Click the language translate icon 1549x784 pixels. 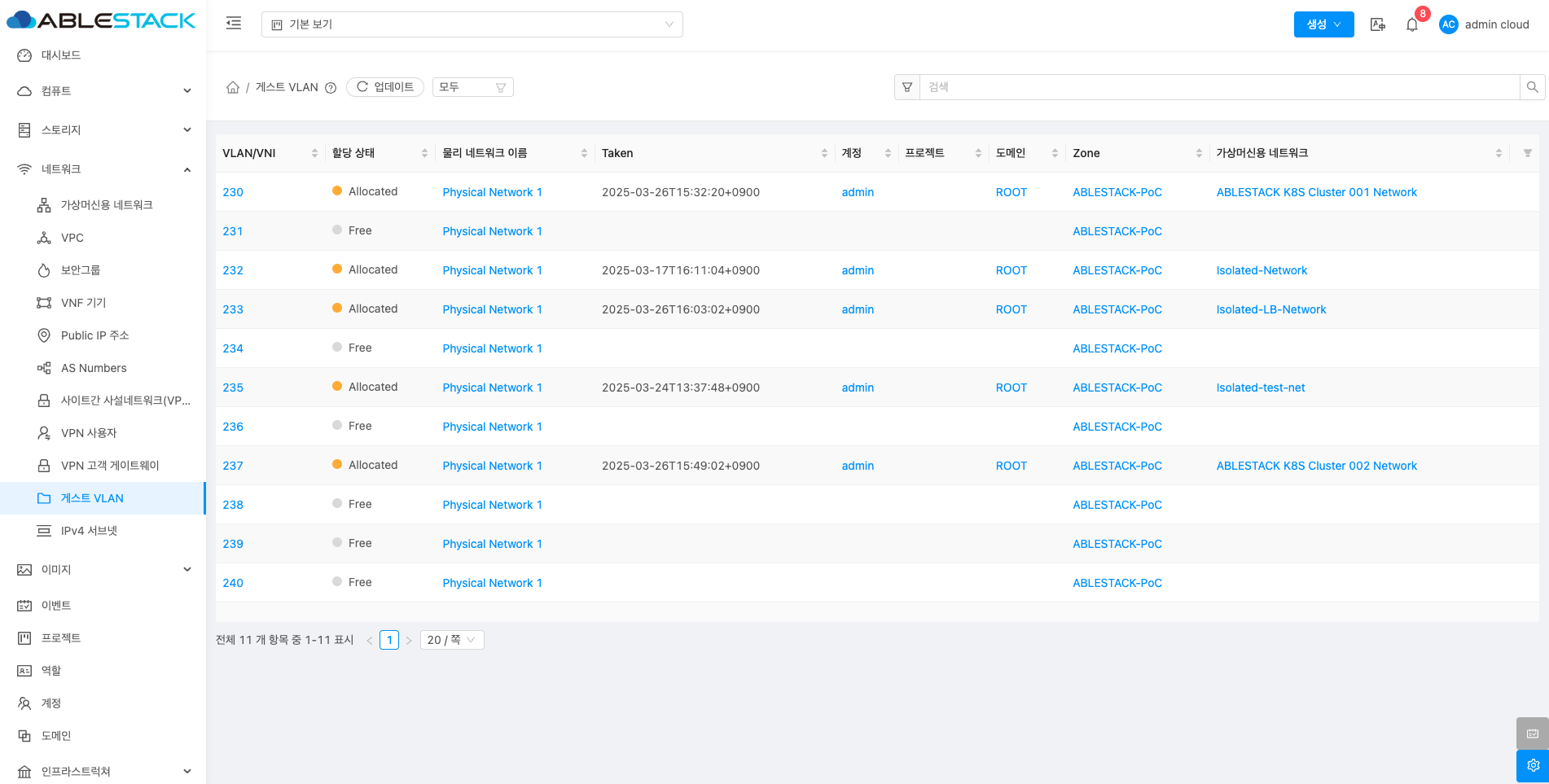point(1377,24)
